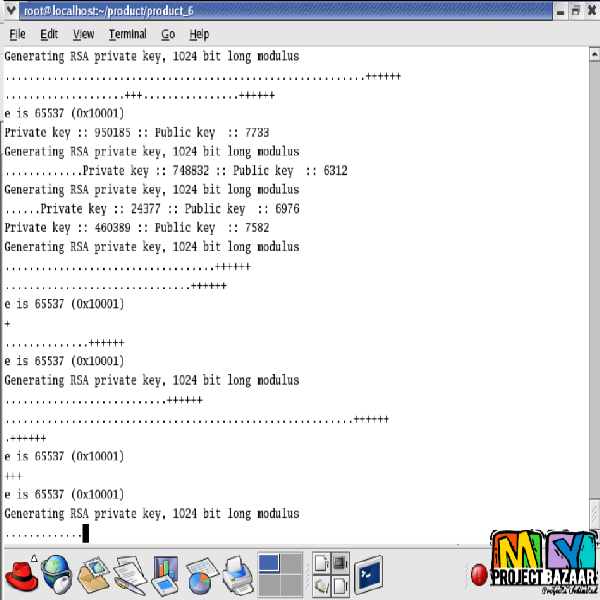
Task: Open the email client envelope icon
Action: tap(93, 575)
